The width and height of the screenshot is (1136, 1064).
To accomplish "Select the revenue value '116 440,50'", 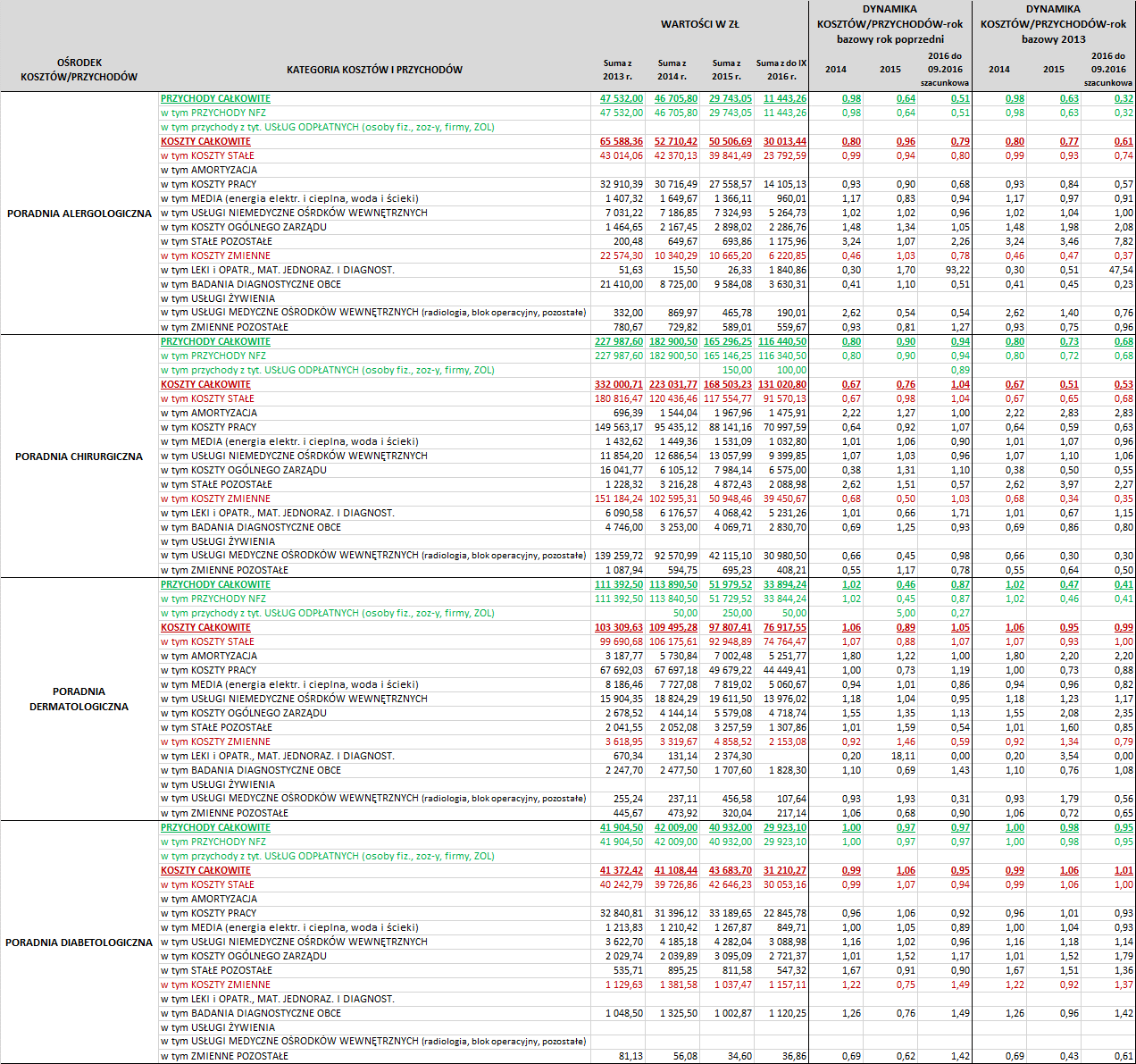I will [781, 341].
